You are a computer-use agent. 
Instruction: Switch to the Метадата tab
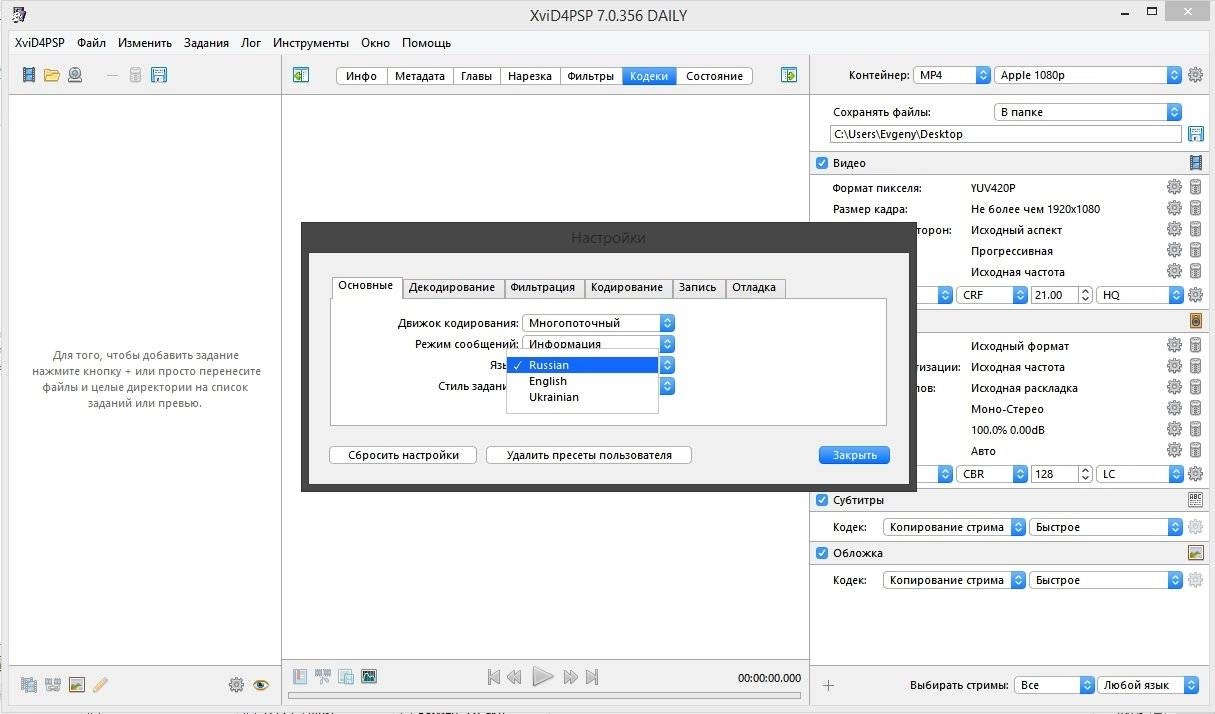tap(420, 76)
